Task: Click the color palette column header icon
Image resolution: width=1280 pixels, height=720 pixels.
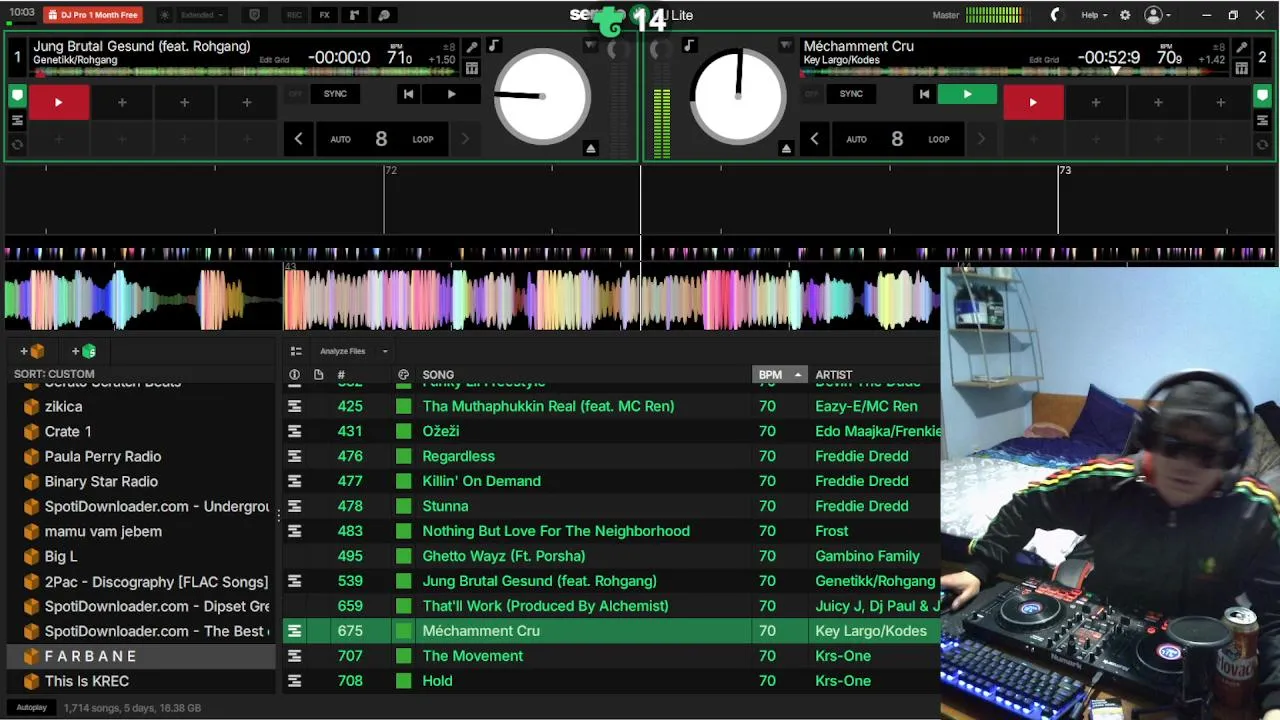Action: point(403,375)
